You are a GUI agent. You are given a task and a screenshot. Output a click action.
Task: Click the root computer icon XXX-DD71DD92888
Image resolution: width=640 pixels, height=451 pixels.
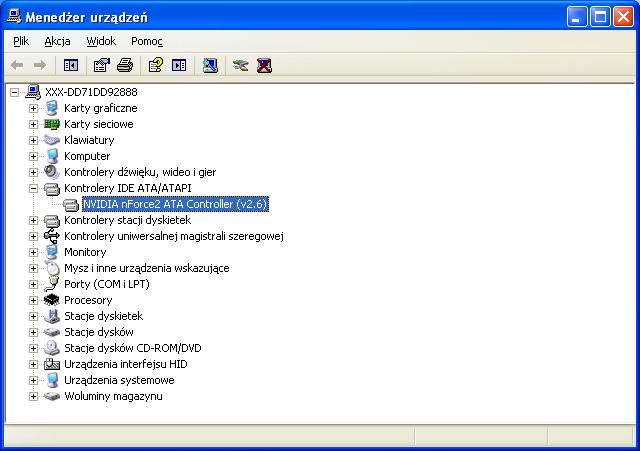tap(33, 92)
